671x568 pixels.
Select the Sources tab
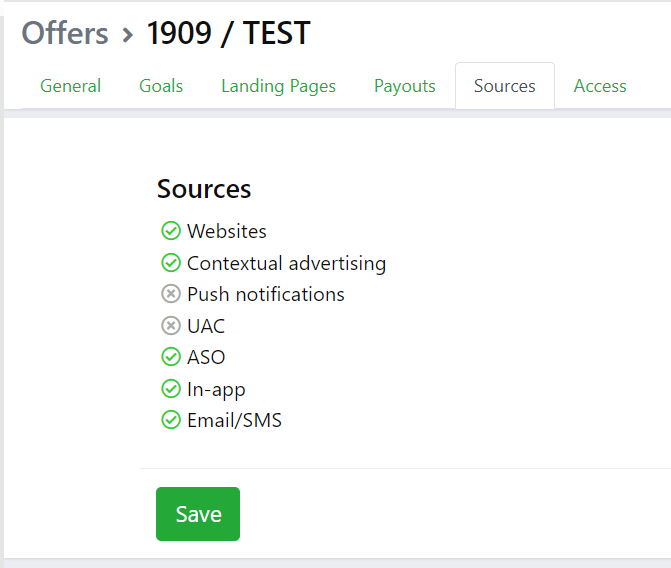504,86
